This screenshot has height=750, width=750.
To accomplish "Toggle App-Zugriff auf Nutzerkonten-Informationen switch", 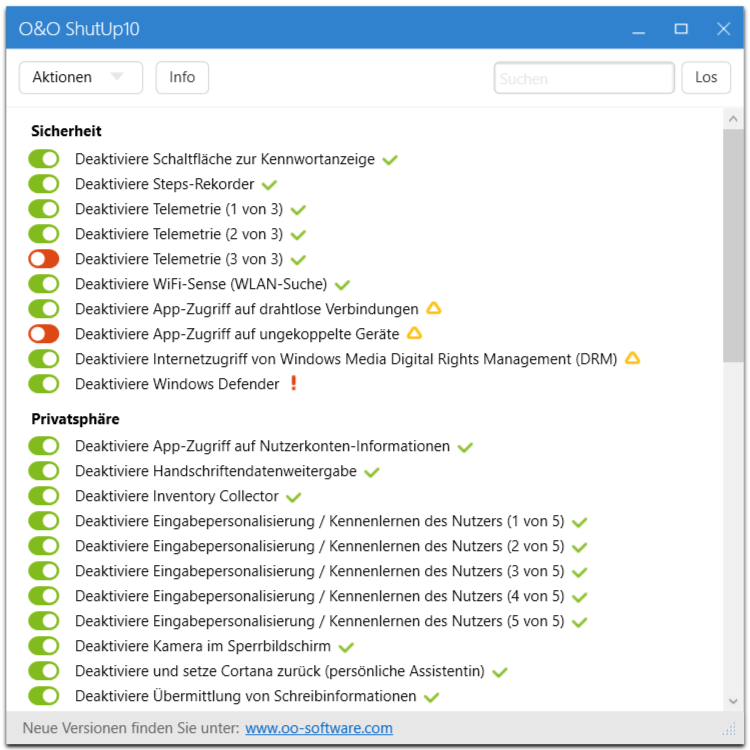I will click(44, 446).
